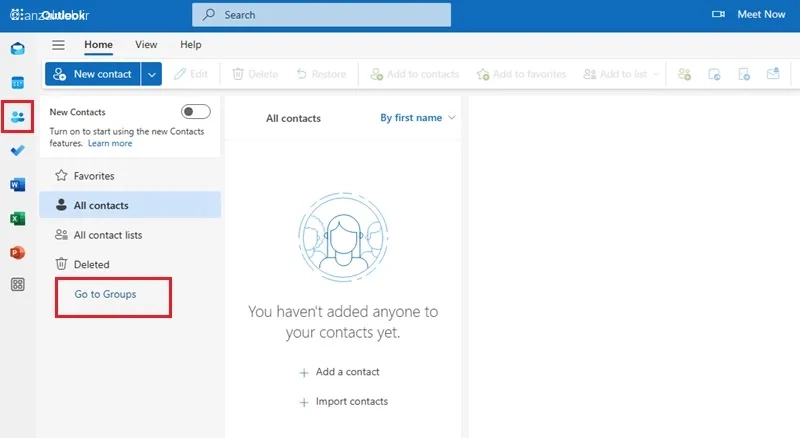Click the Import contacts link

tap(352, 402)
